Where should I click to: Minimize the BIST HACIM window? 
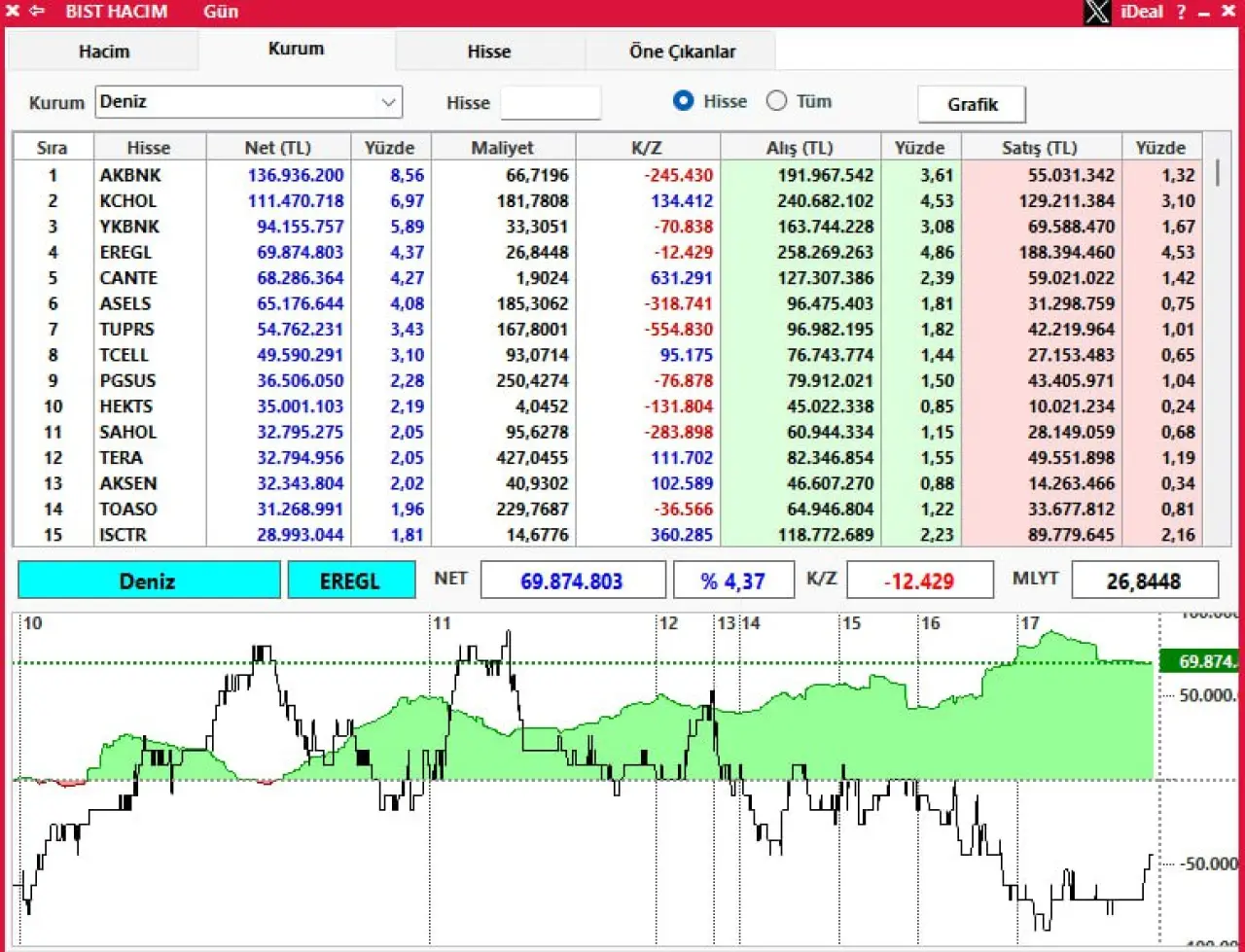click(1204, 13)
